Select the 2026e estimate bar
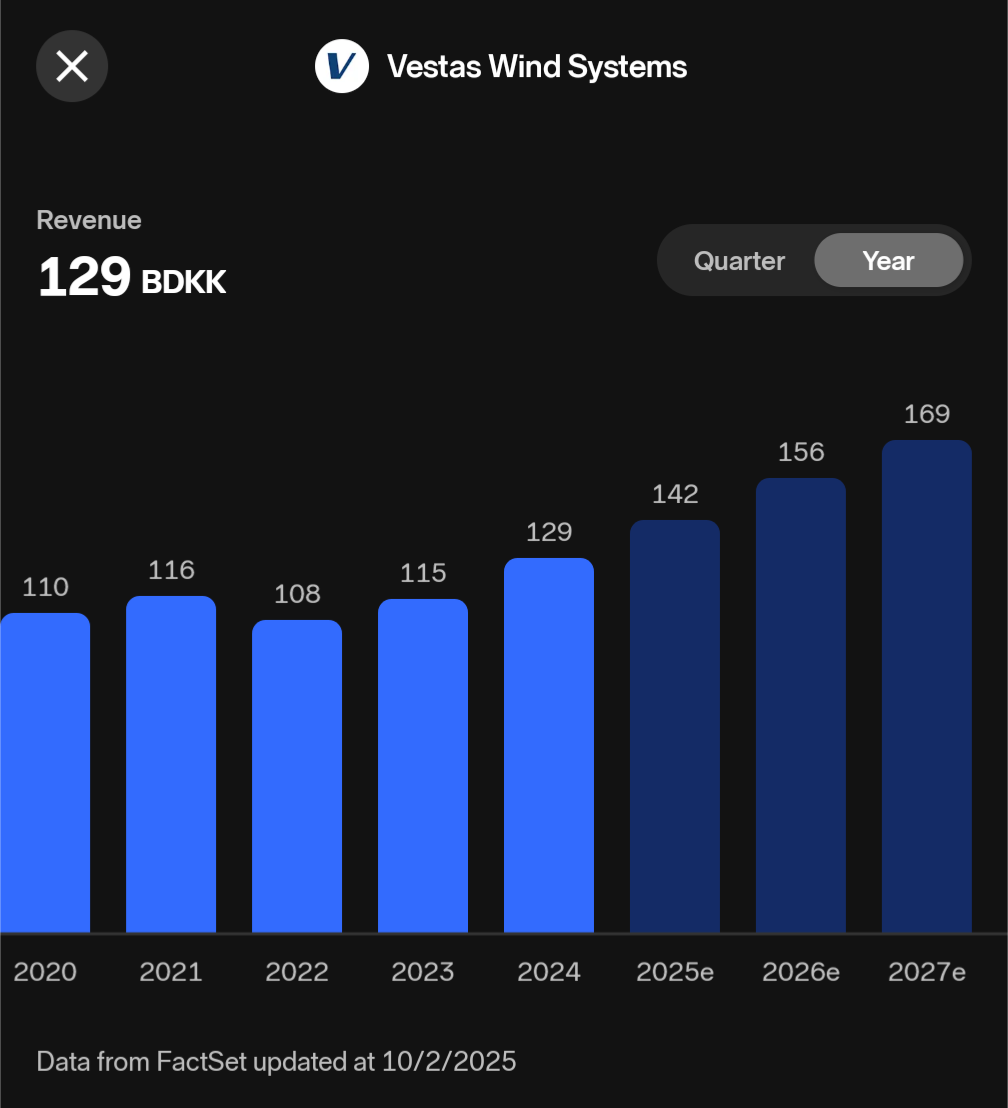The width and height of the screenshot is (1008, 1108). [x=801, y=705]
